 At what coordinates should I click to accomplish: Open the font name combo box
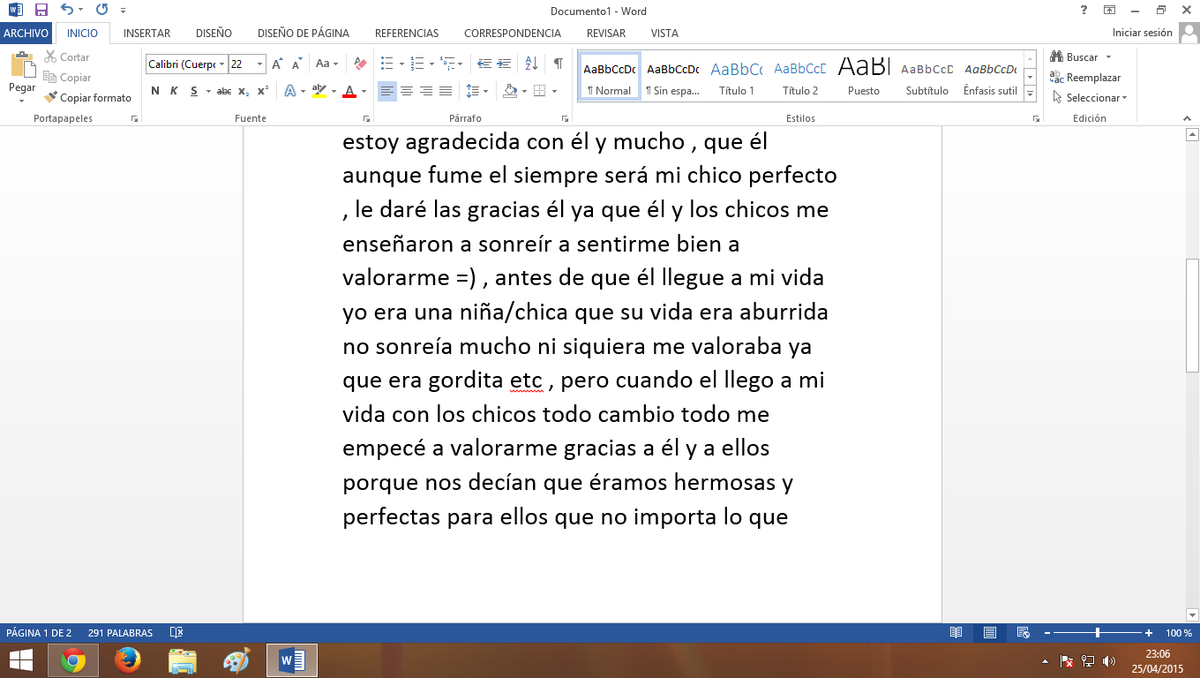pos(187,64)
